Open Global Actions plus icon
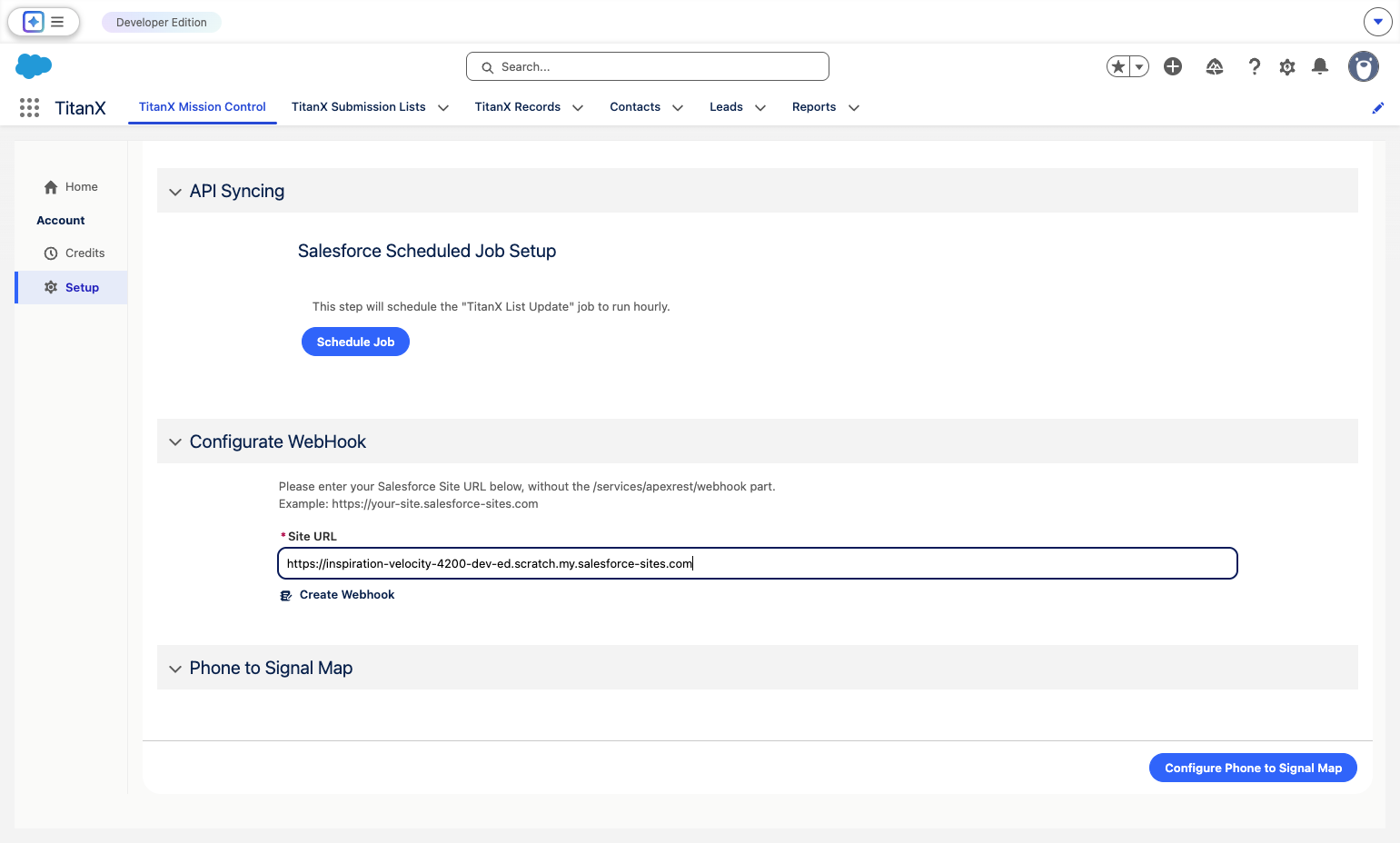 coord(1173,66)
